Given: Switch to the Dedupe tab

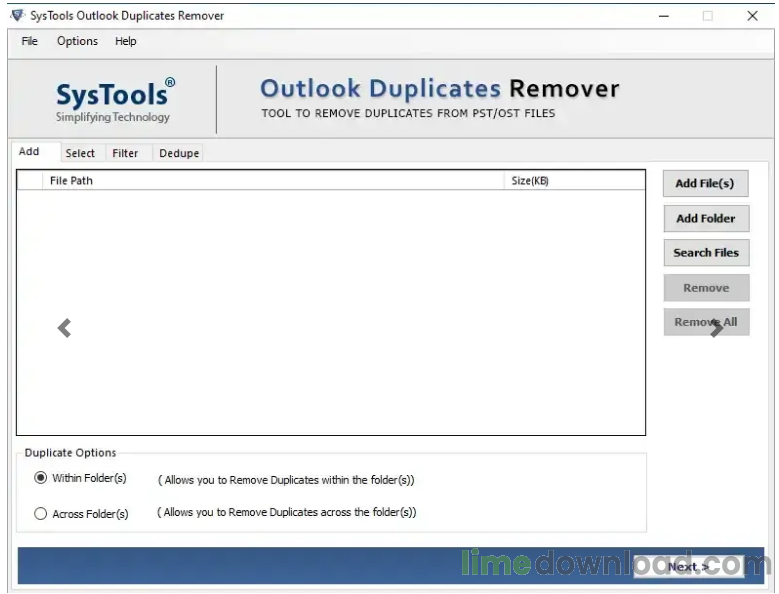Looking at the screenshot, I should pos(179,153).
